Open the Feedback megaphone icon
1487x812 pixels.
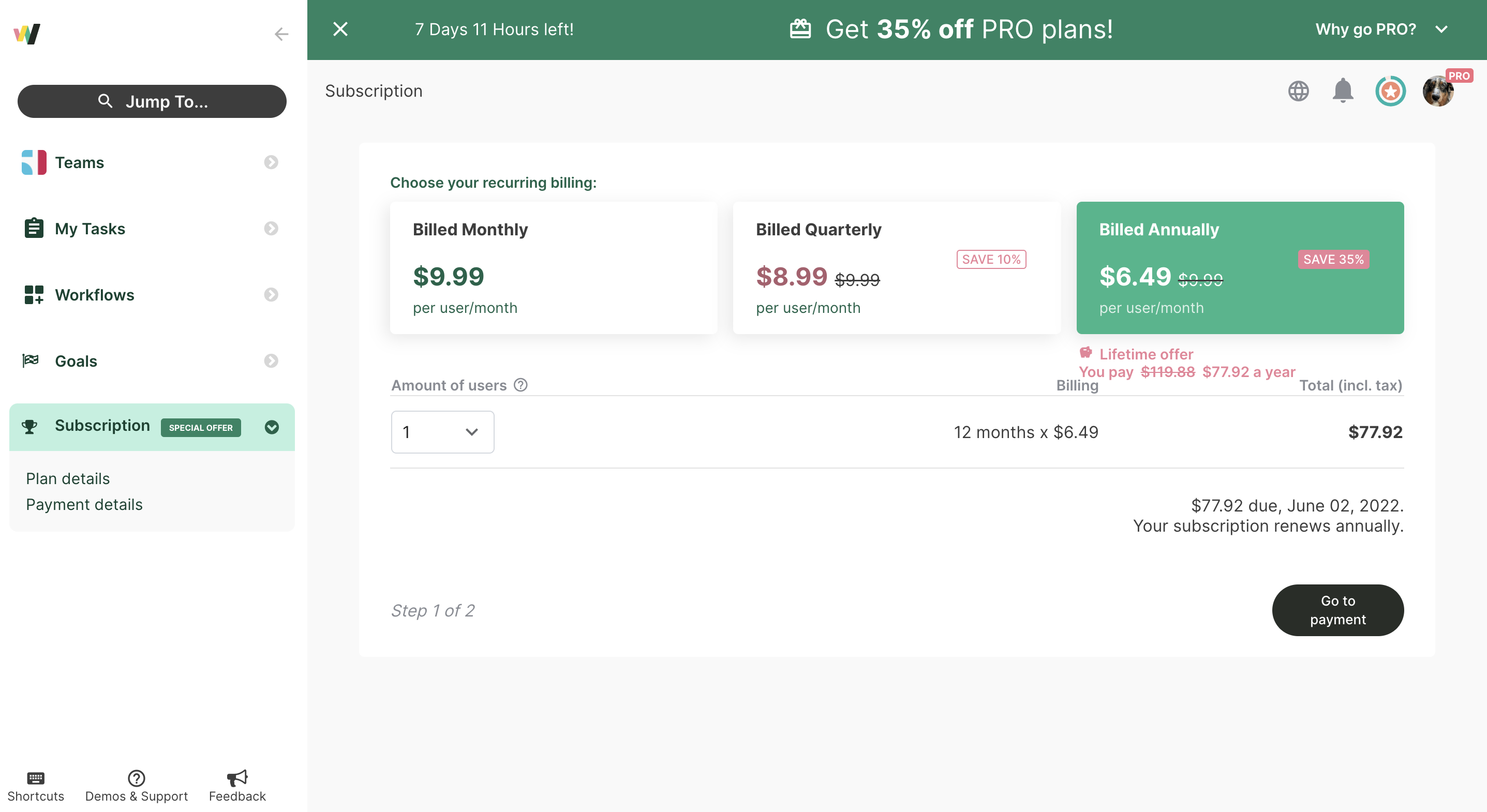click(237, 777)
